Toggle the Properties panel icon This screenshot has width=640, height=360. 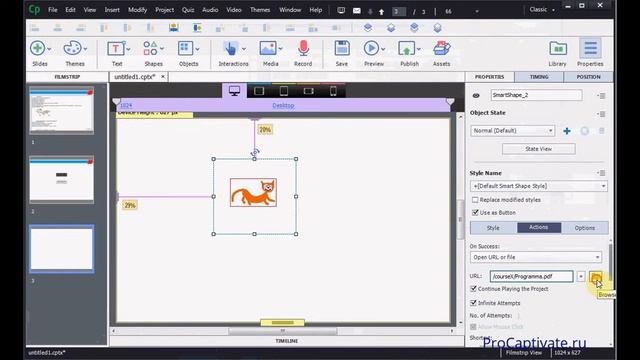(590, 49)
